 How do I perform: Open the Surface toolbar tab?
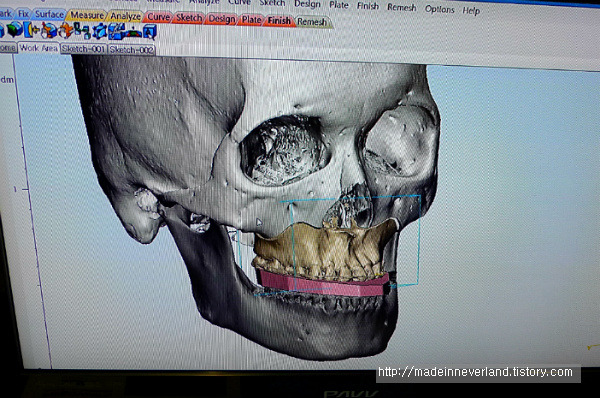[x=49, y=15]
